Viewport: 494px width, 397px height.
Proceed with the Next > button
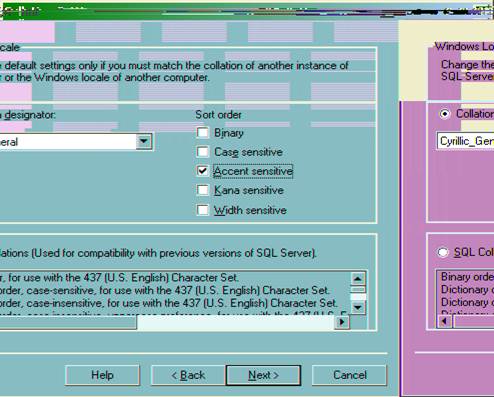pyautogui.click(x=263, y=375)
